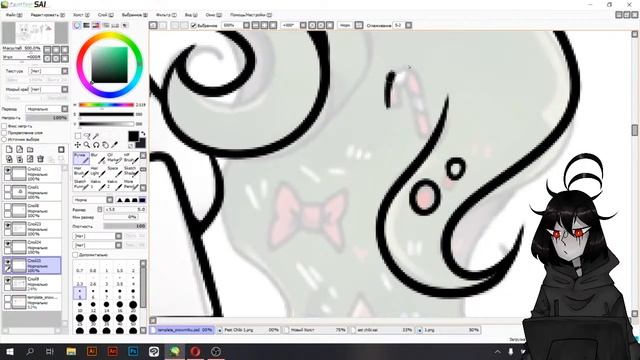The width and height of the screenshot is (640, 360).
Task: Select the hand pan tool
Action: tap(105, 144)
